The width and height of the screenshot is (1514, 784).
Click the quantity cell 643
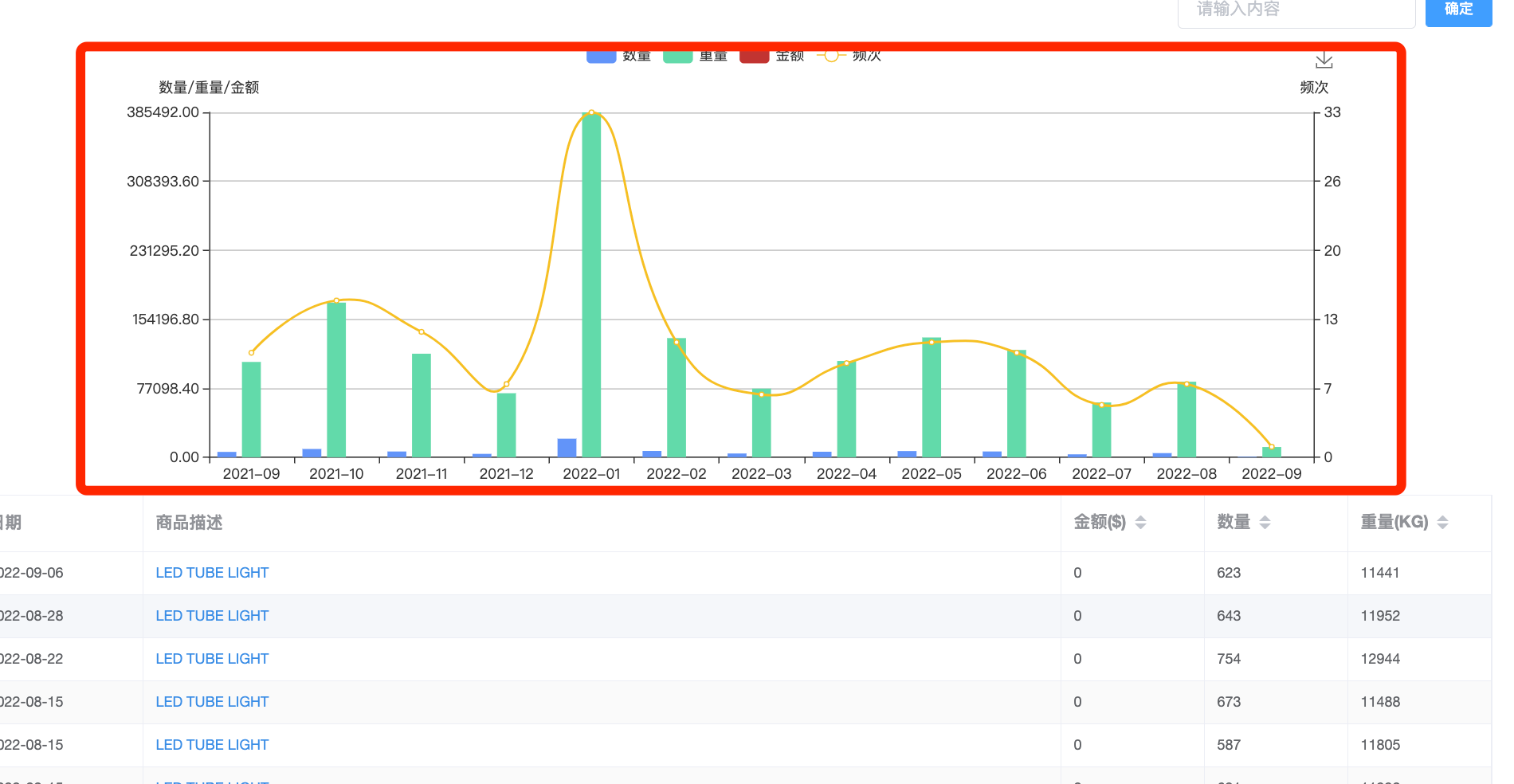(1228, 616)
